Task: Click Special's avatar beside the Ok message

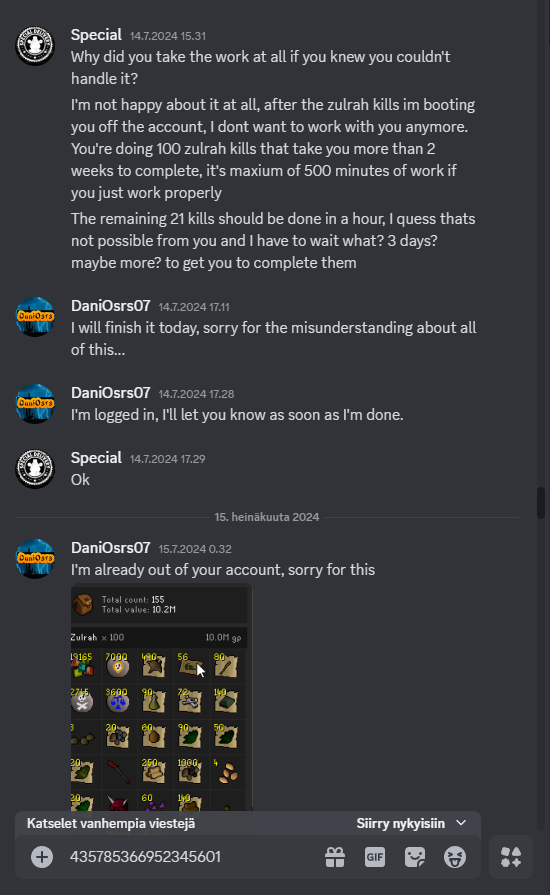Action: [x=35, y=469]
